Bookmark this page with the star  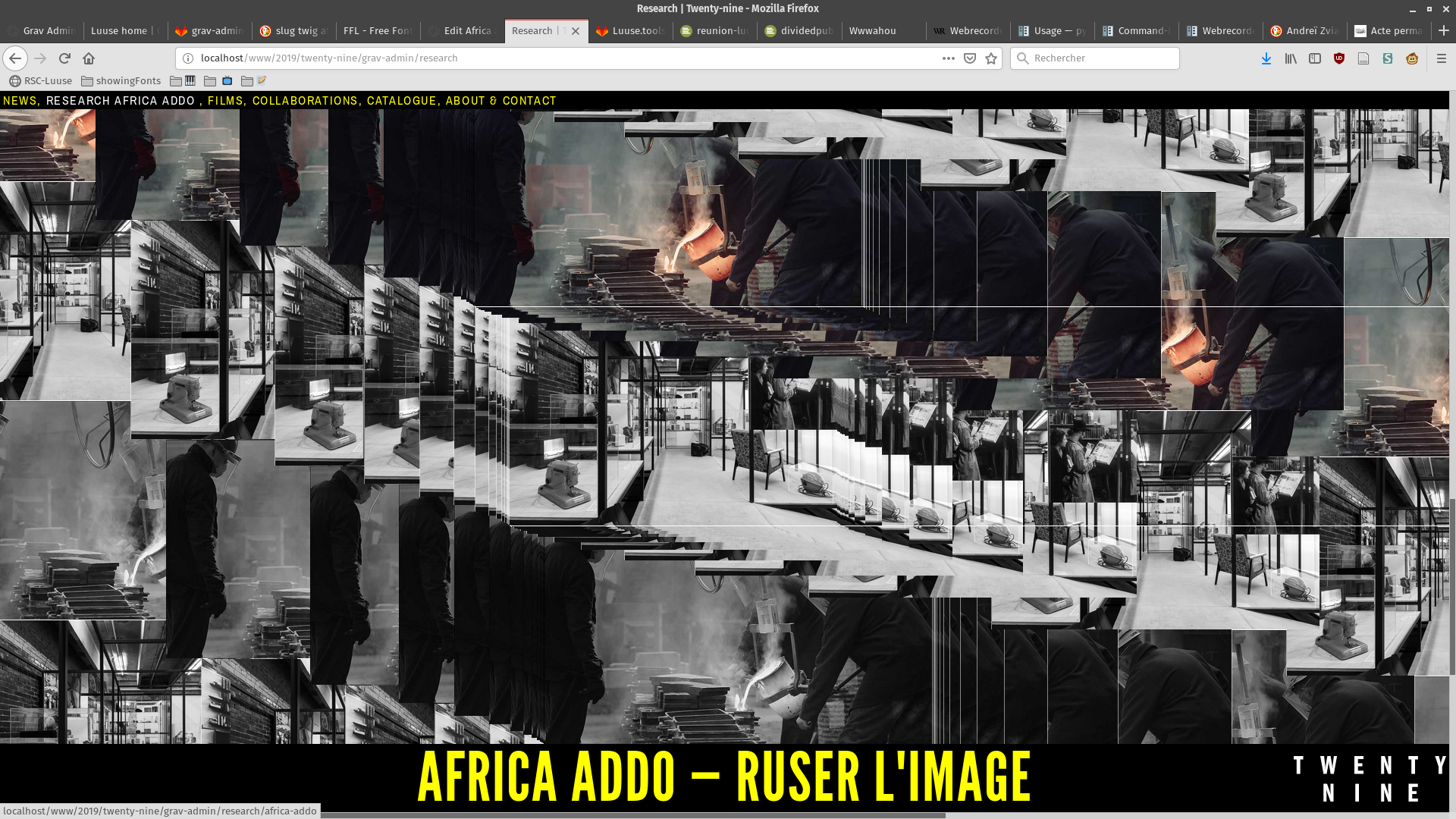991,58
